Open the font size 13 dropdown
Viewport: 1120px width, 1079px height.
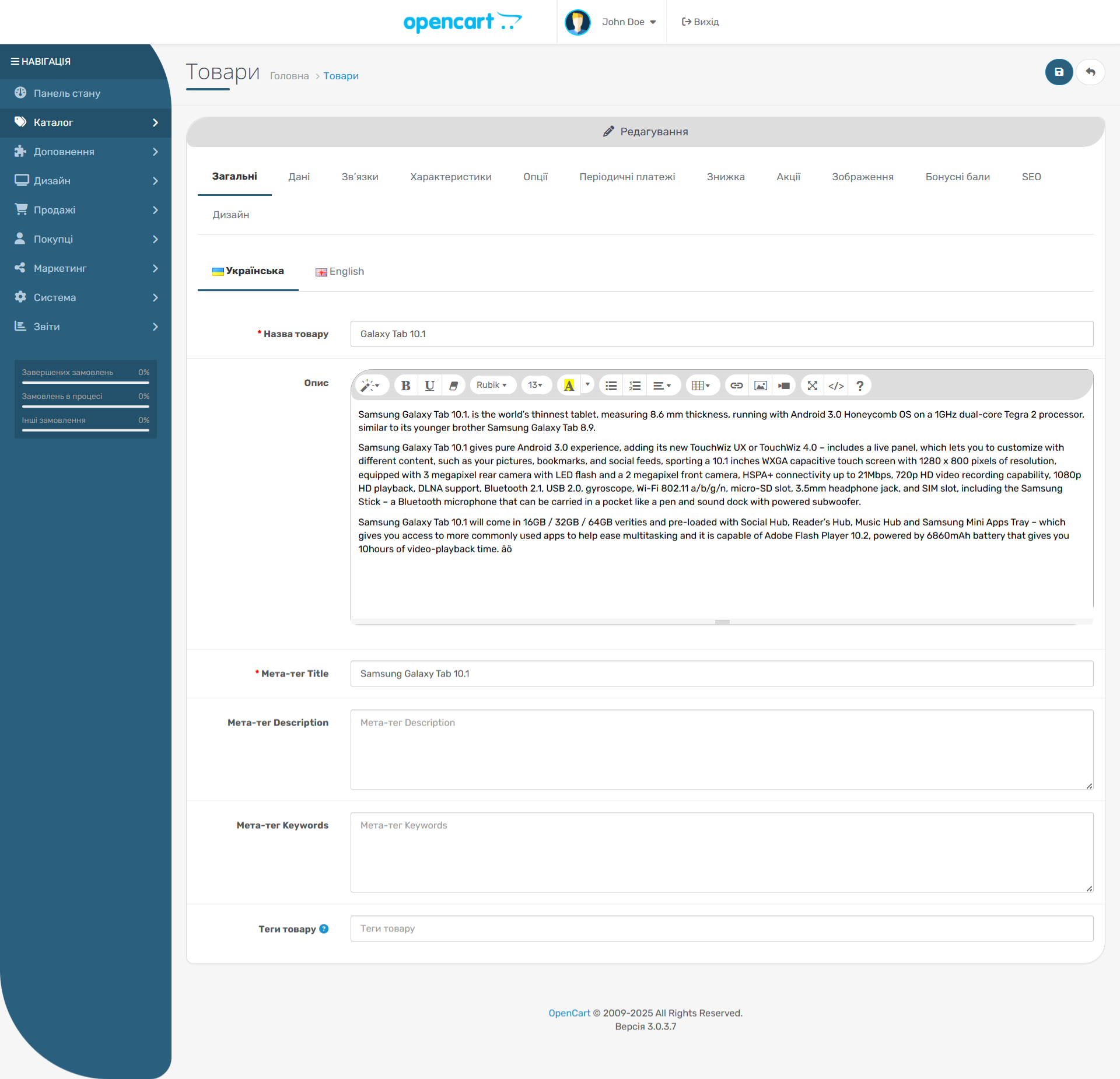[x=536, y=386]
